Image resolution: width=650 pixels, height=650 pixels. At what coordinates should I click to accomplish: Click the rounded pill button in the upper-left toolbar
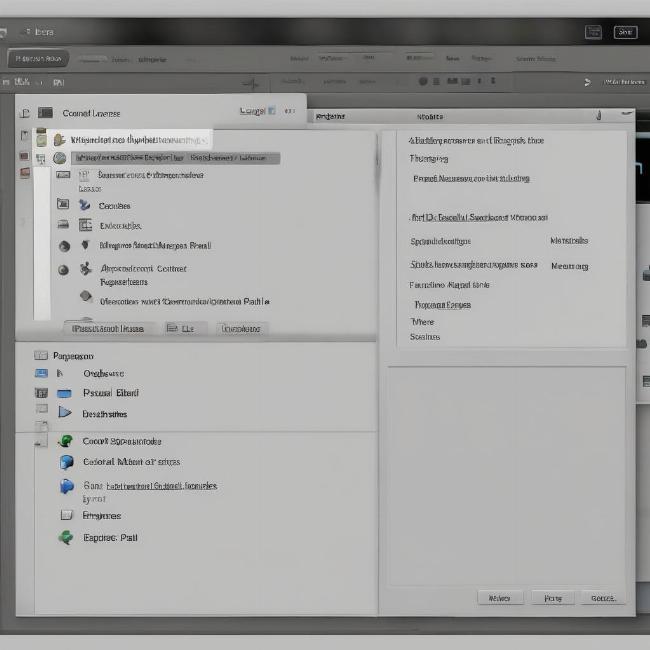[38, 58]
